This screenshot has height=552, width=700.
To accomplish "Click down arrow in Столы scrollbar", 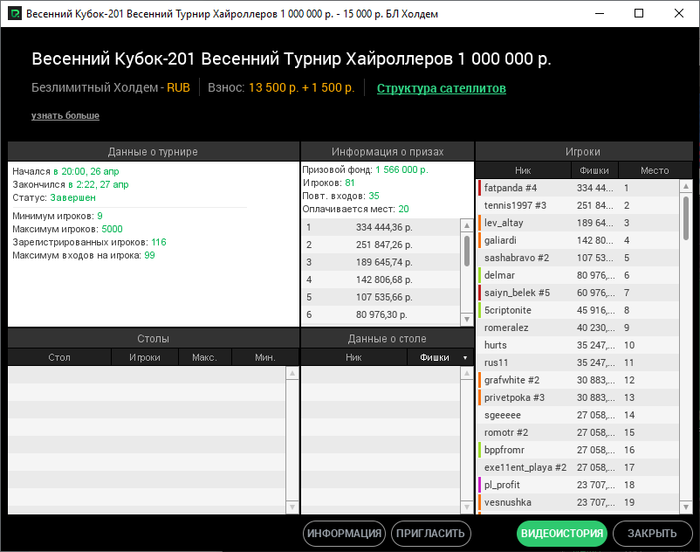I will (x=292, y=507).
